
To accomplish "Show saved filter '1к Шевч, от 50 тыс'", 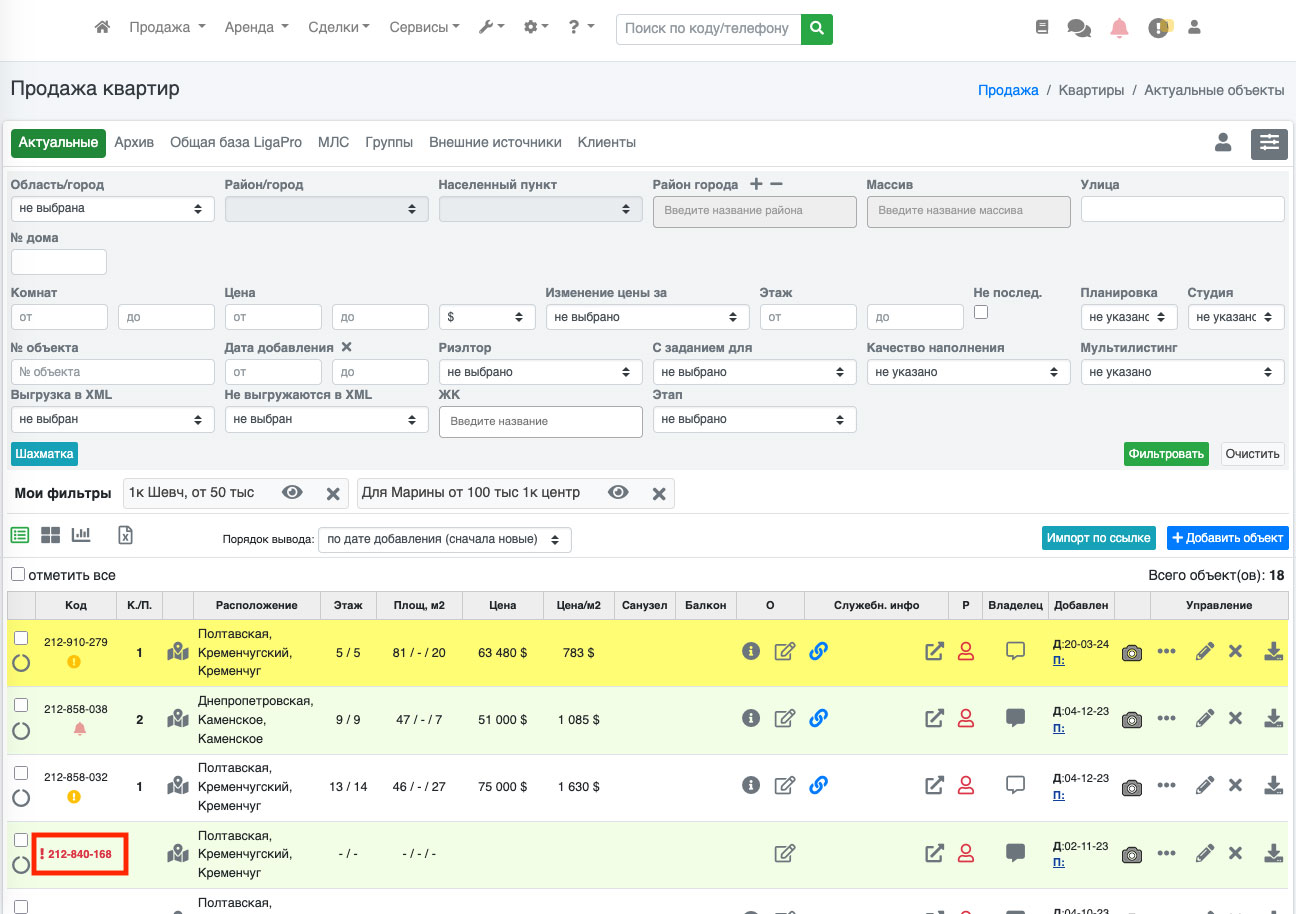I will [292, 493].
